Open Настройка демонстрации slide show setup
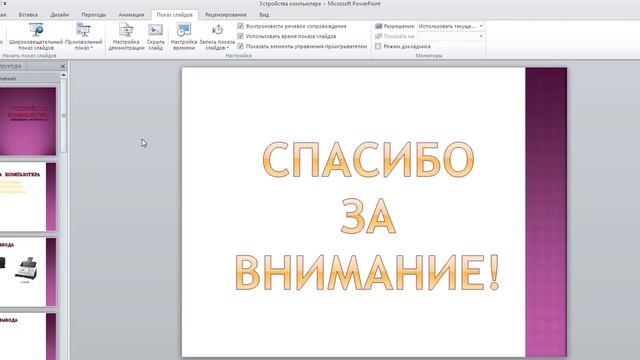640x360 pixels. tap(126, 36)
